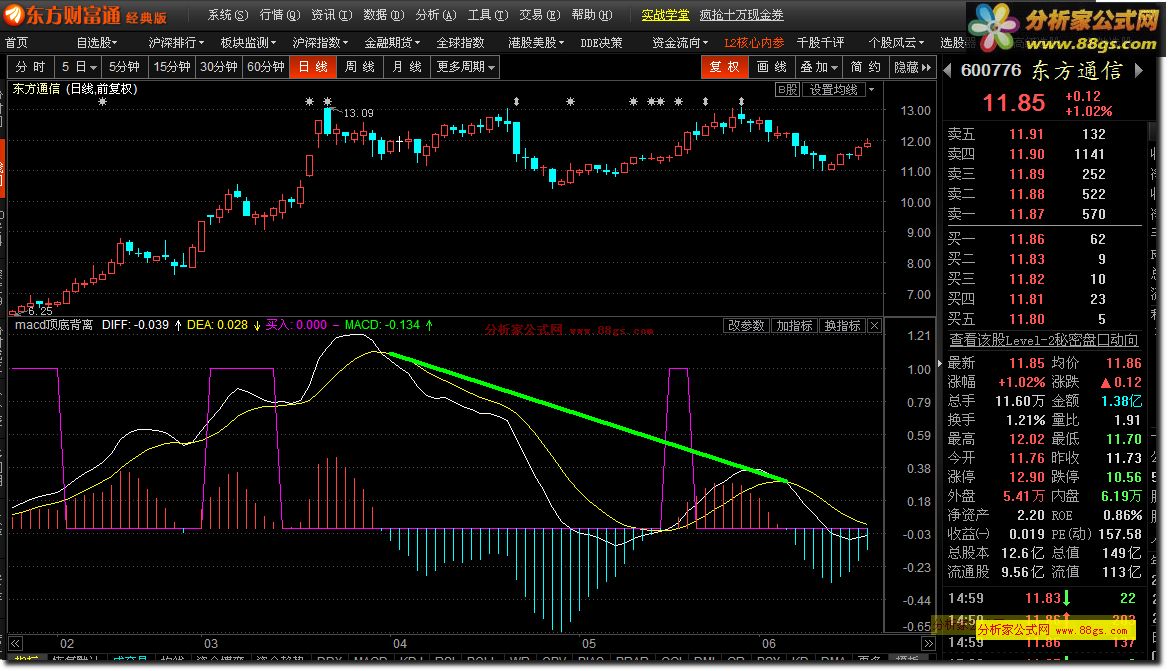The image size is (1168, 671).
Task: Go to the 首页 home tab
Action: pos(16,42)
